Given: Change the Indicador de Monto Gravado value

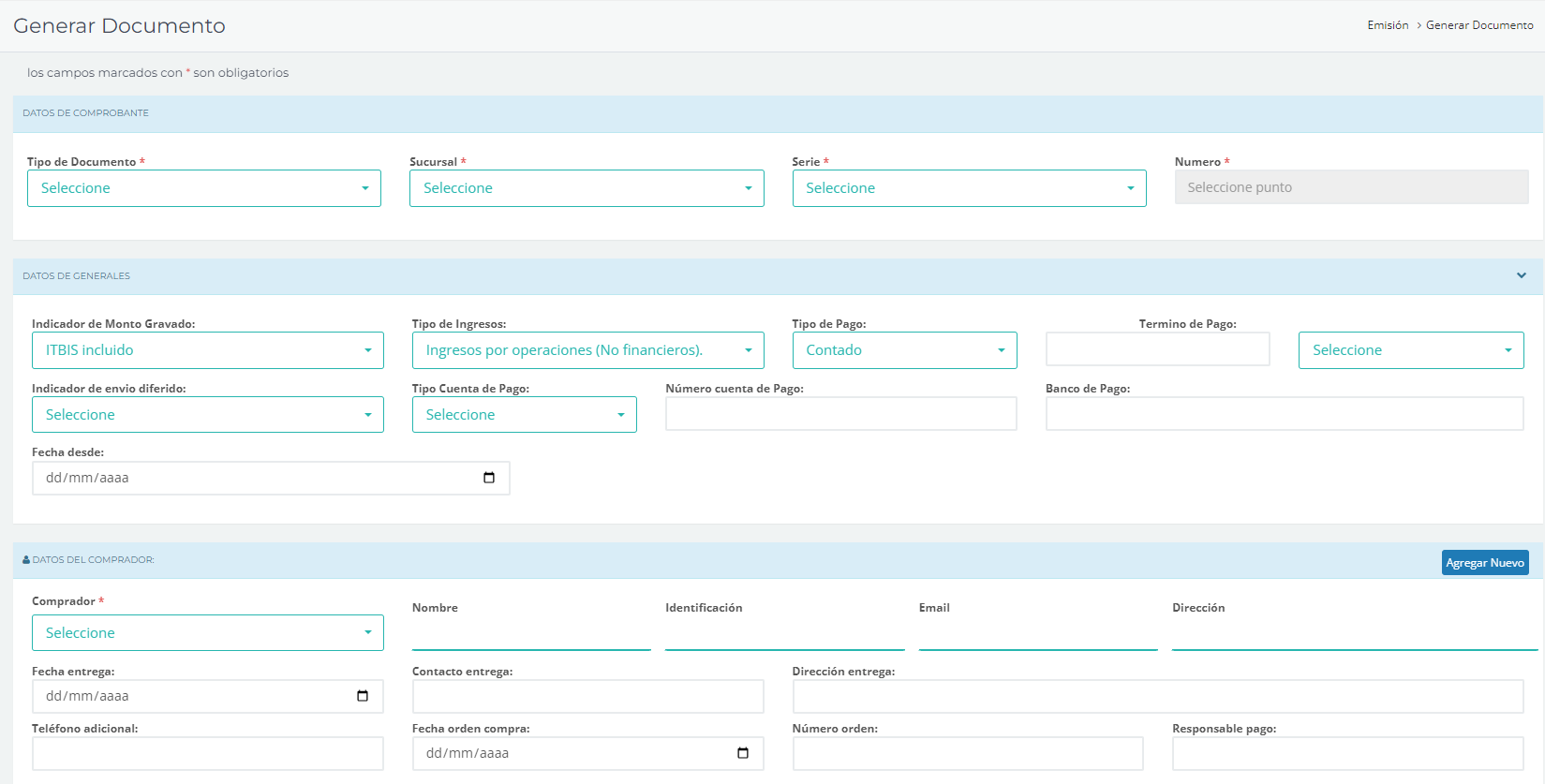Looking at the screenshot, I should click(x=207, y=350).
